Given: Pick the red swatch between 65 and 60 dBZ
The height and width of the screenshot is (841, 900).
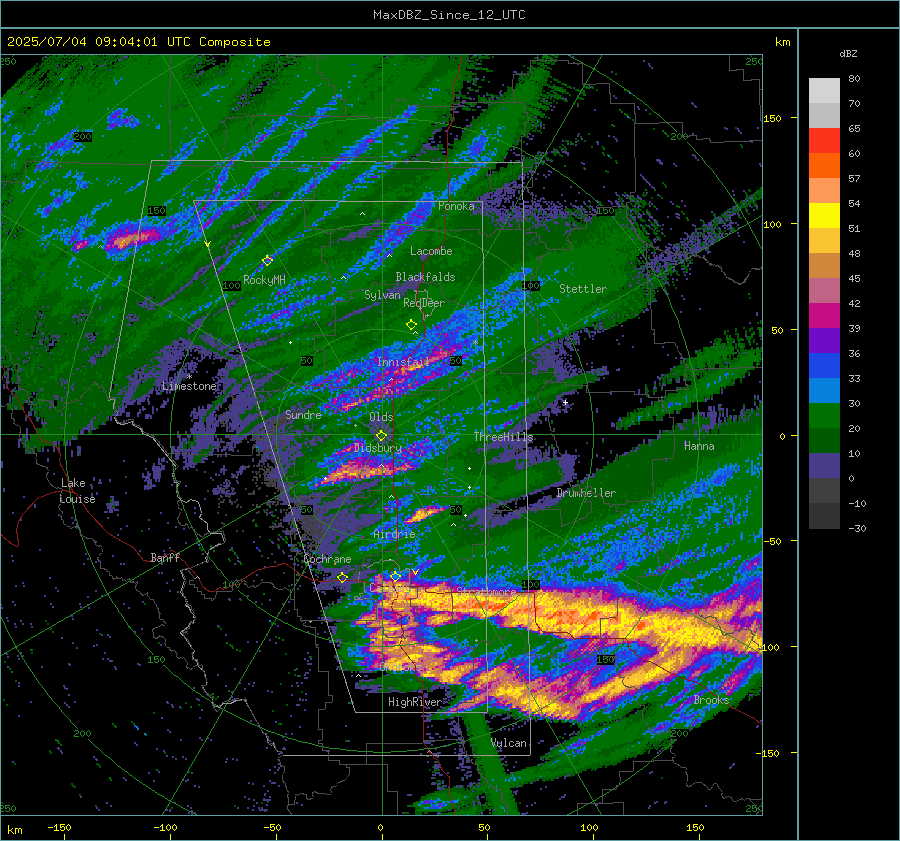Looking at the screenshot, I should pyautogui.click(x=824, y=141).
